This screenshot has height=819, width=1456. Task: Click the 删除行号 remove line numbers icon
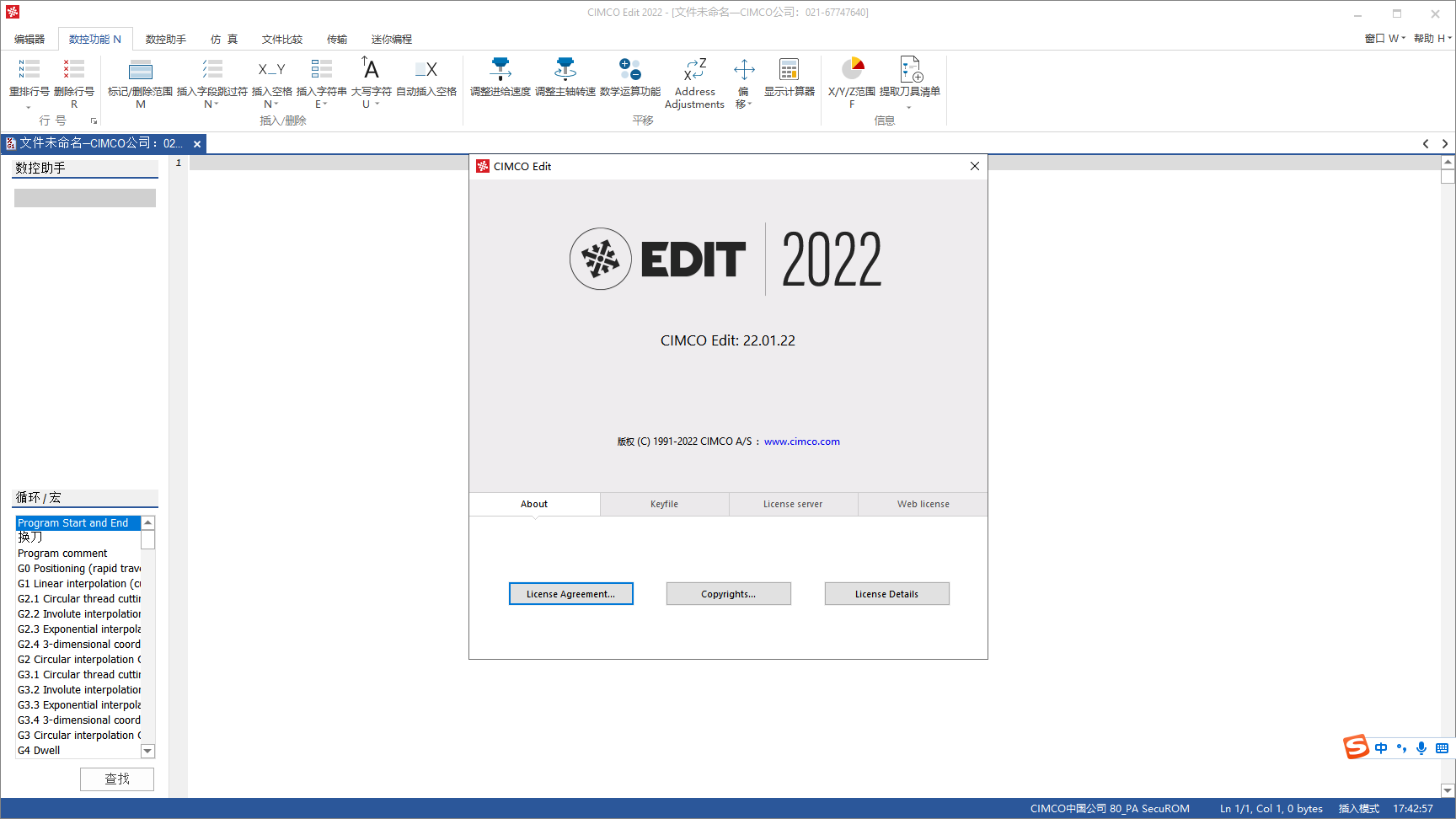click(74, 69)
